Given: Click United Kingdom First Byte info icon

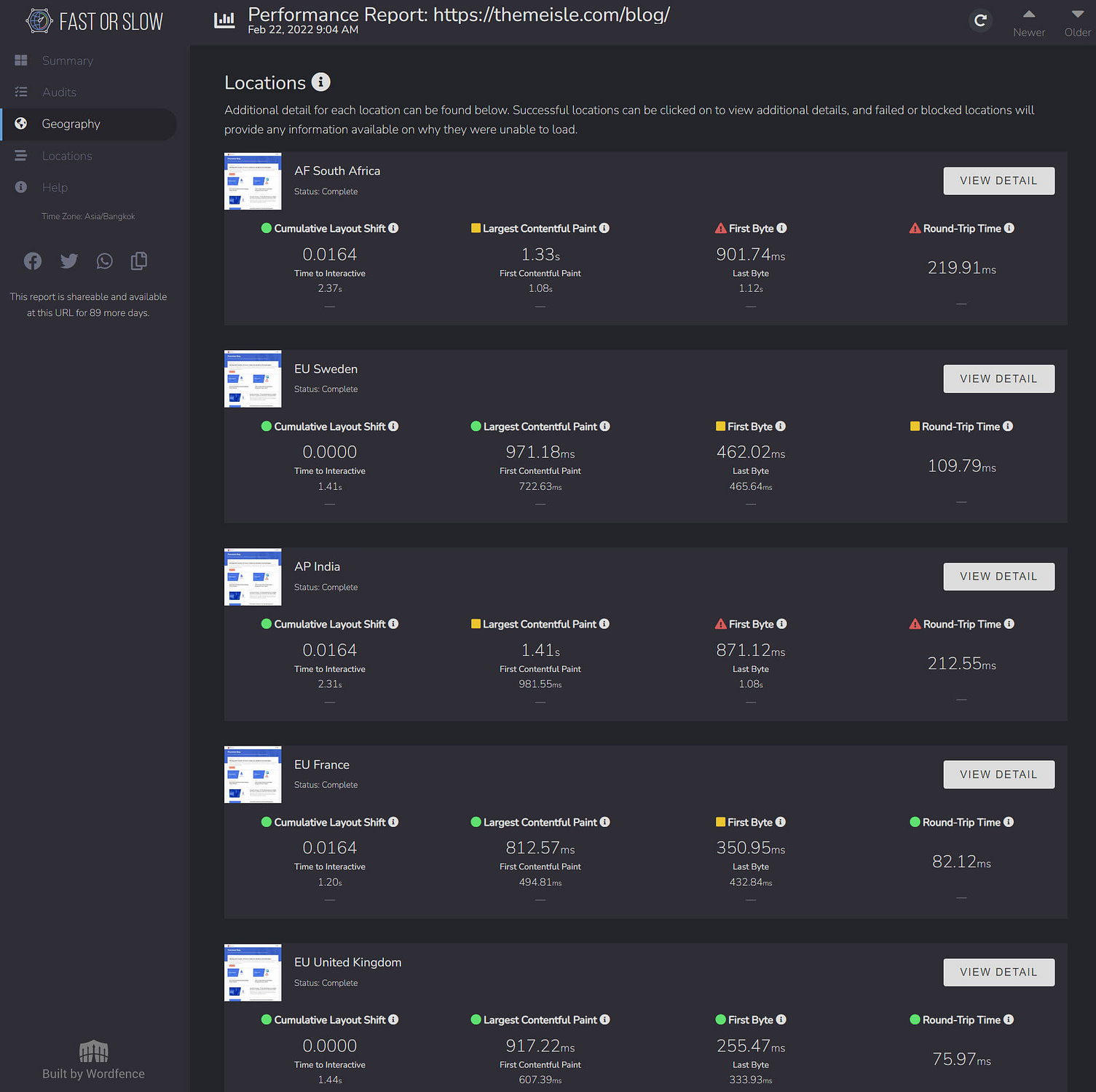Looking at the screenshot, I should point(781,1019).
